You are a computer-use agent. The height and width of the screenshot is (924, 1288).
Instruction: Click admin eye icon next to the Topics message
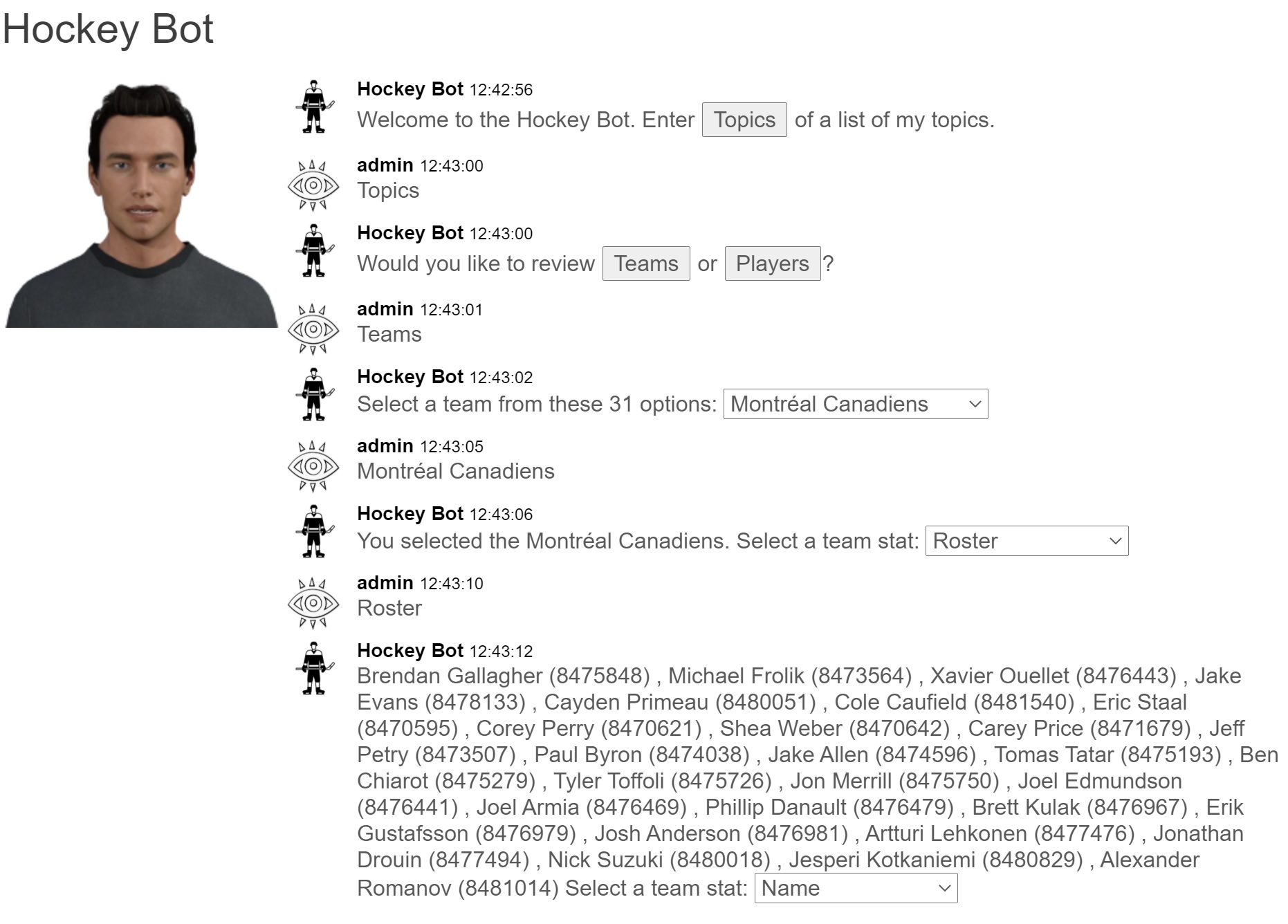tap(313, 185)
